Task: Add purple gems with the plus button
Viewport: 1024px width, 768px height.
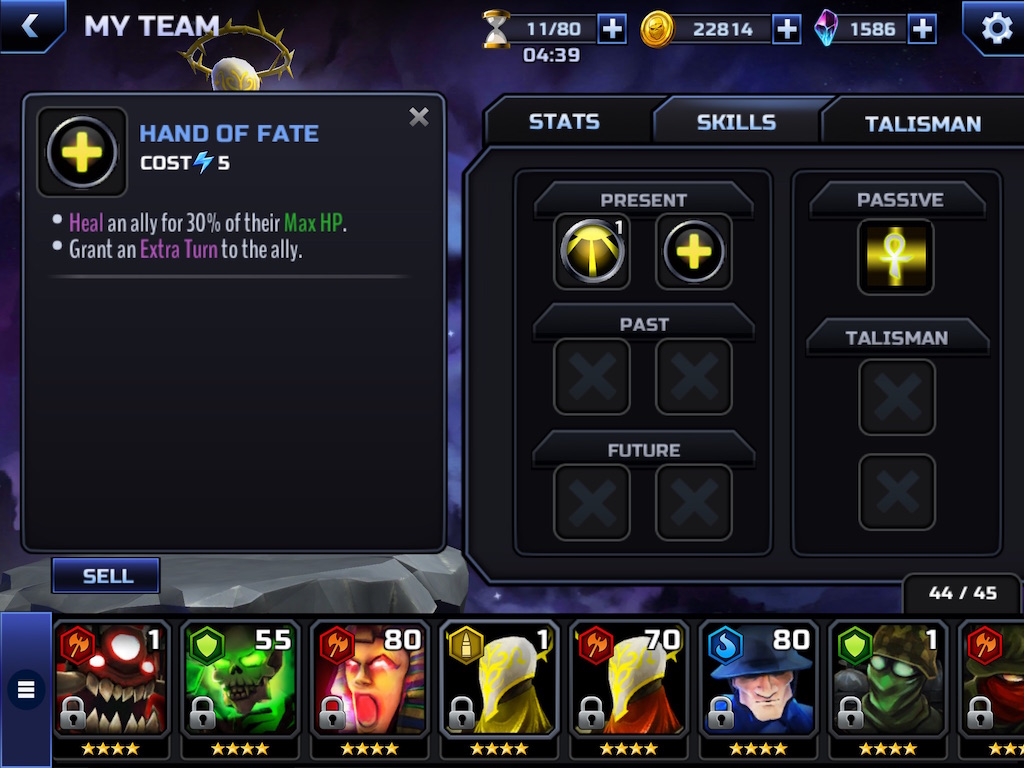Action: point(921,29)
